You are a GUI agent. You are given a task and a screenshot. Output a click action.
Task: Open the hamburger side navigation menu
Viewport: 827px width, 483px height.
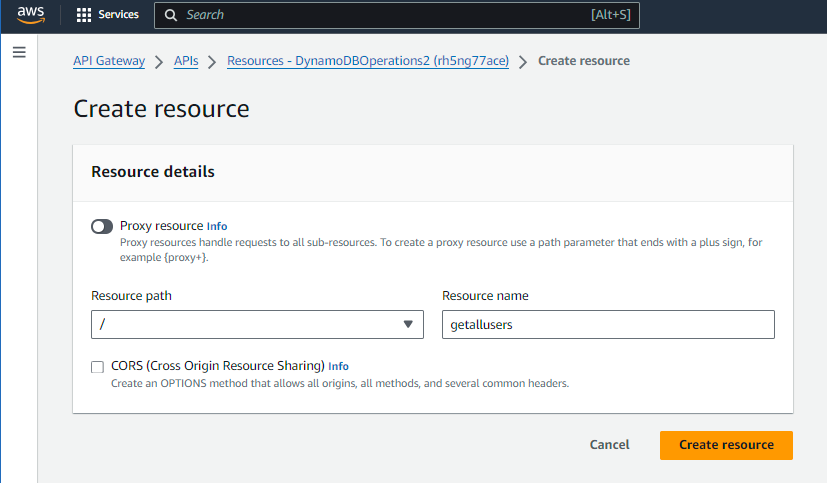pyautogui.click(x=19, y=52)
